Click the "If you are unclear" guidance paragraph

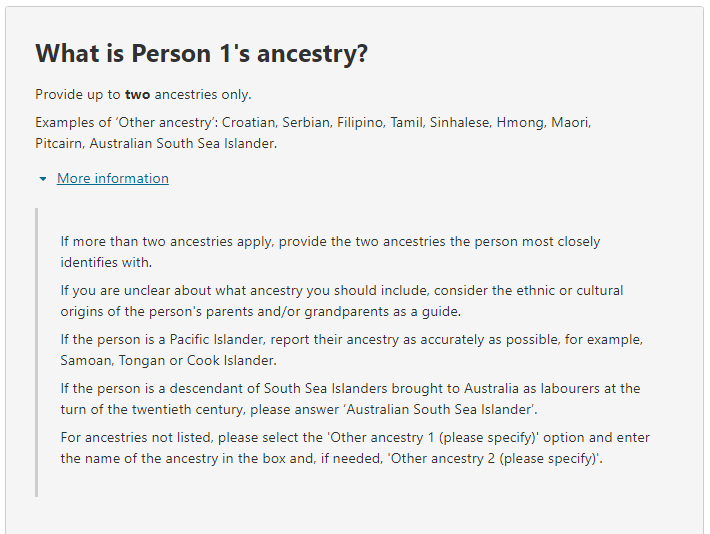click(x=340, y=300)
